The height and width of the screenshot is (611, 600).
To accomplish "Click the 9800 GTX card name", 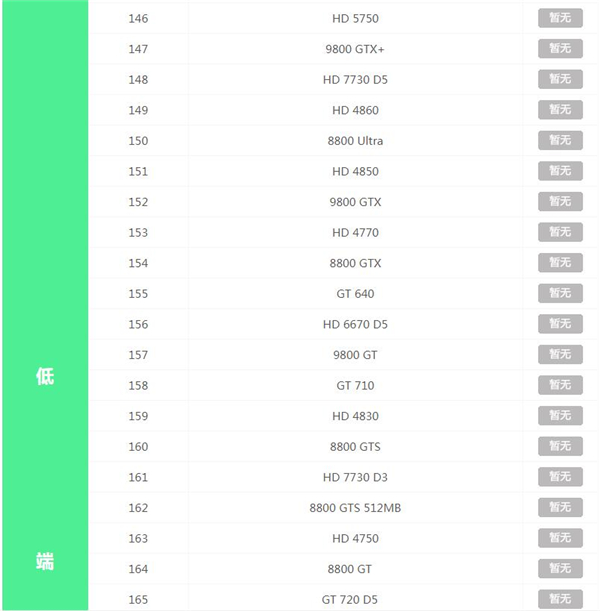I will [x=355, y=202].
